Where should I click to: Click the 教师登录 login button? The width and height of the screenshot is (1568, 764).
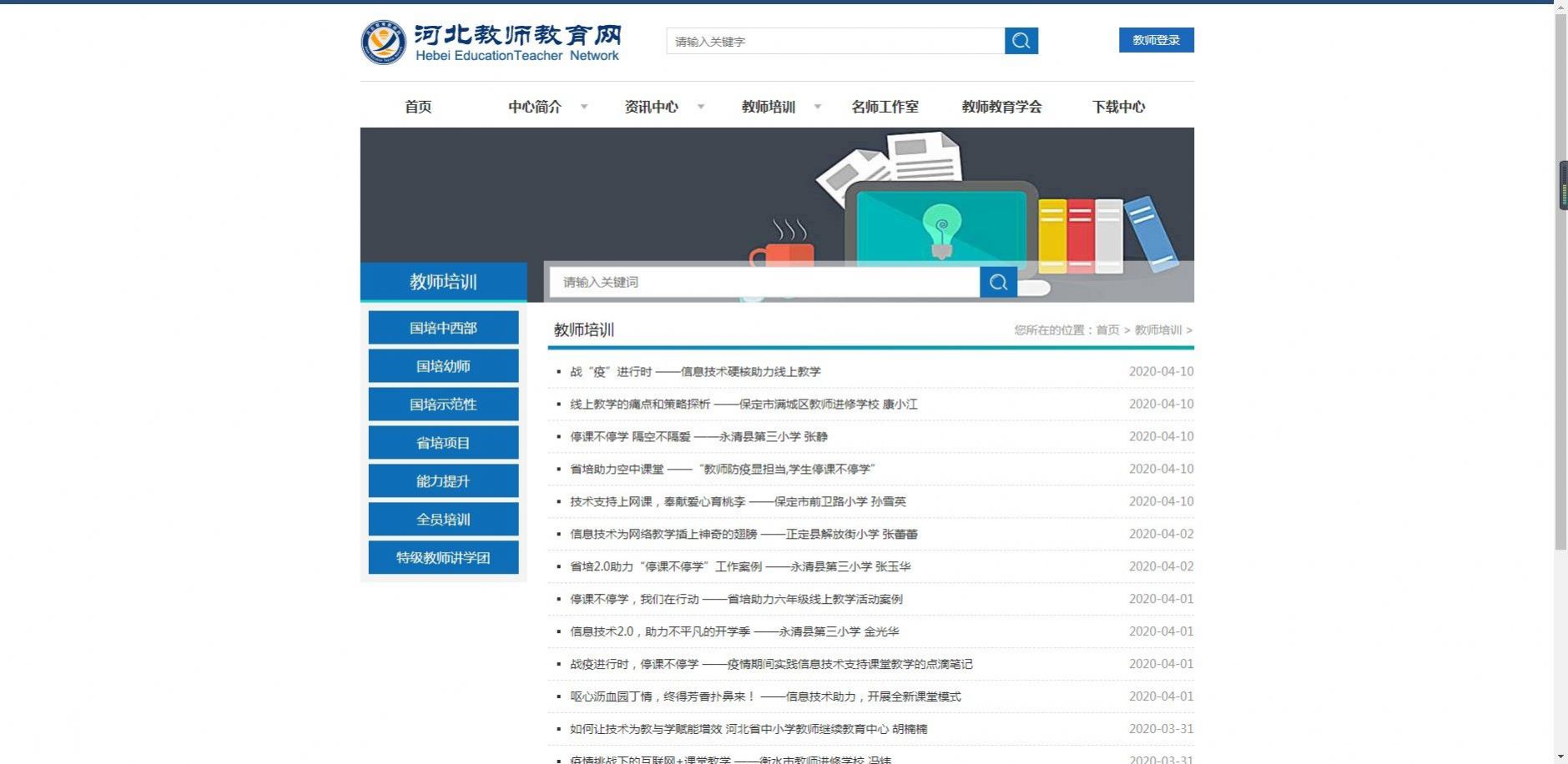(1156, 39)
